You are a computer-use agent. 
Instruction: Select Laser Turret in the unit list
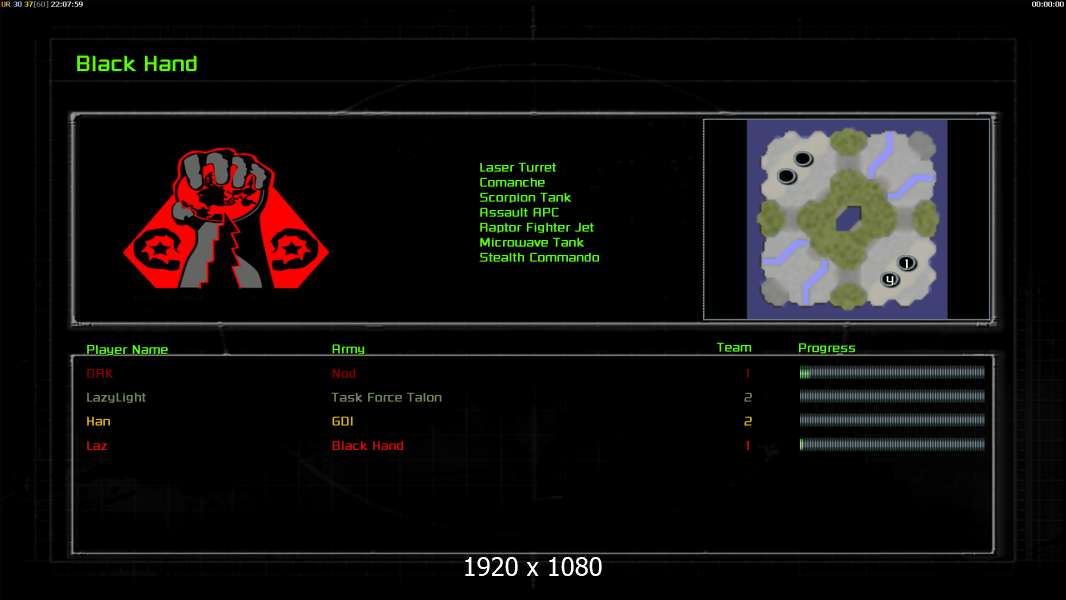pos(517,167)
